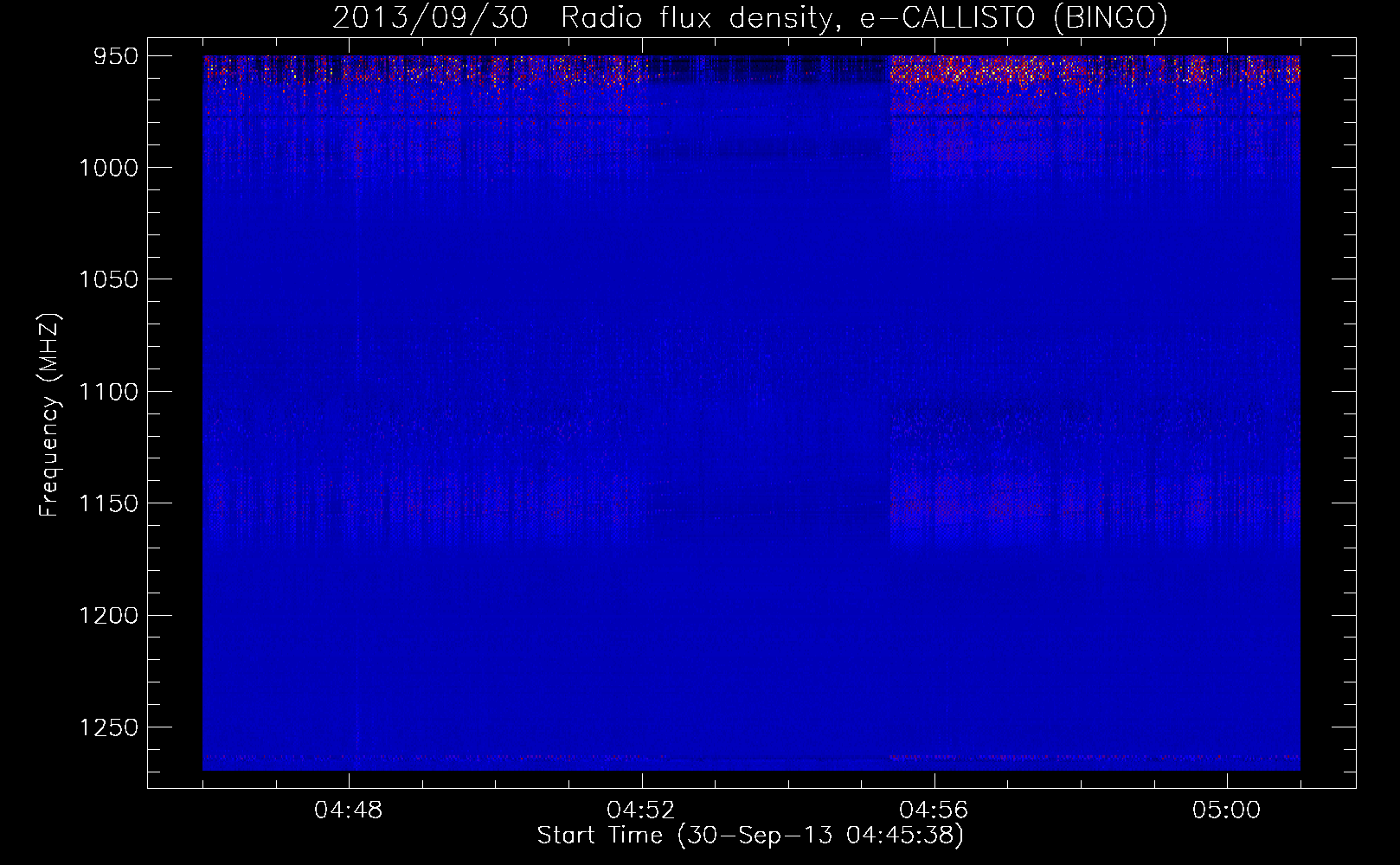Click the '04:56' time axis label

click(934, 811)
